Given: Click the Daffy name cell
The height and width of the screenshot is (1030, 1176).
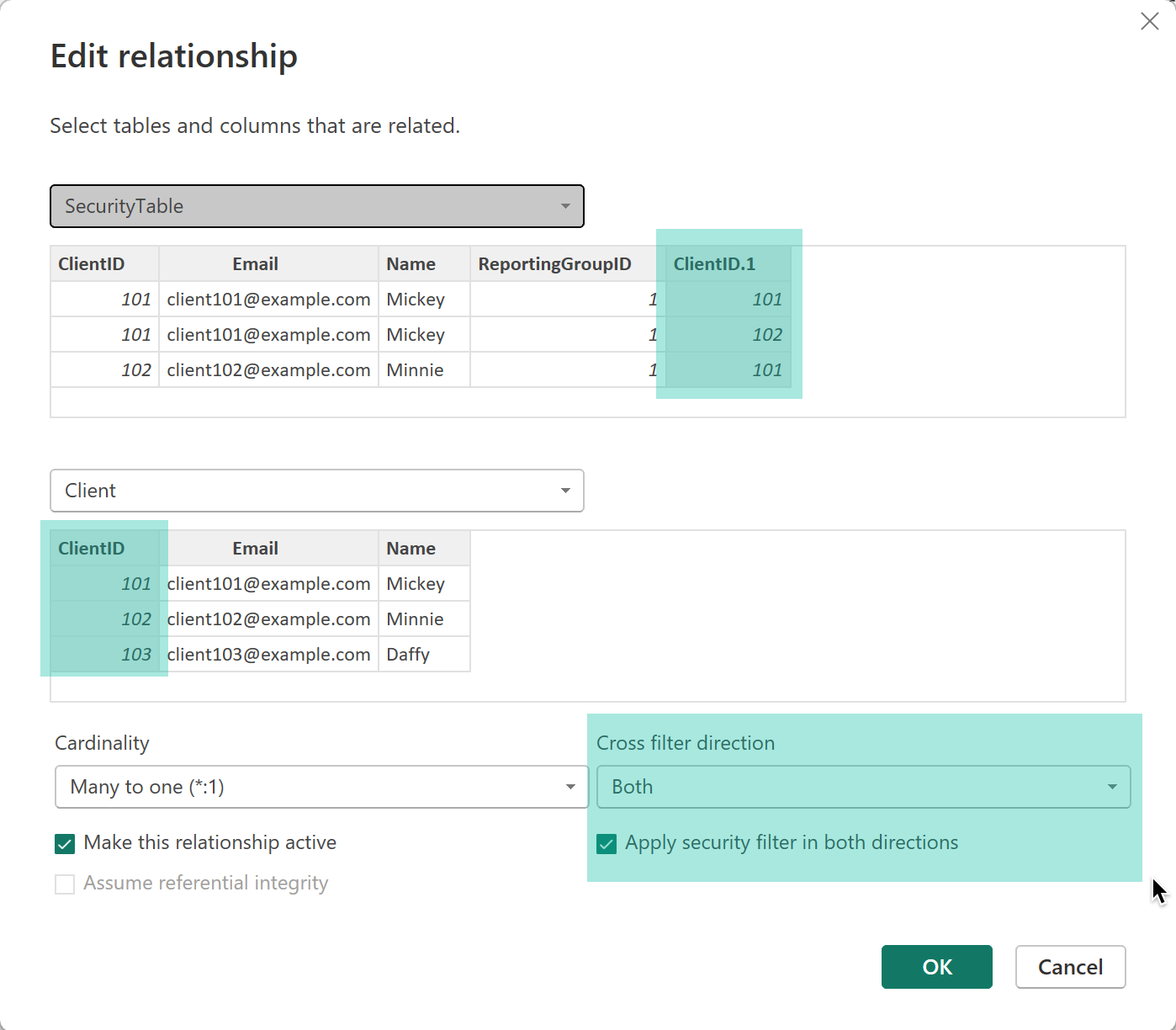Looking at the screenshot, I should pyautogui.click(x=424, y=654).
